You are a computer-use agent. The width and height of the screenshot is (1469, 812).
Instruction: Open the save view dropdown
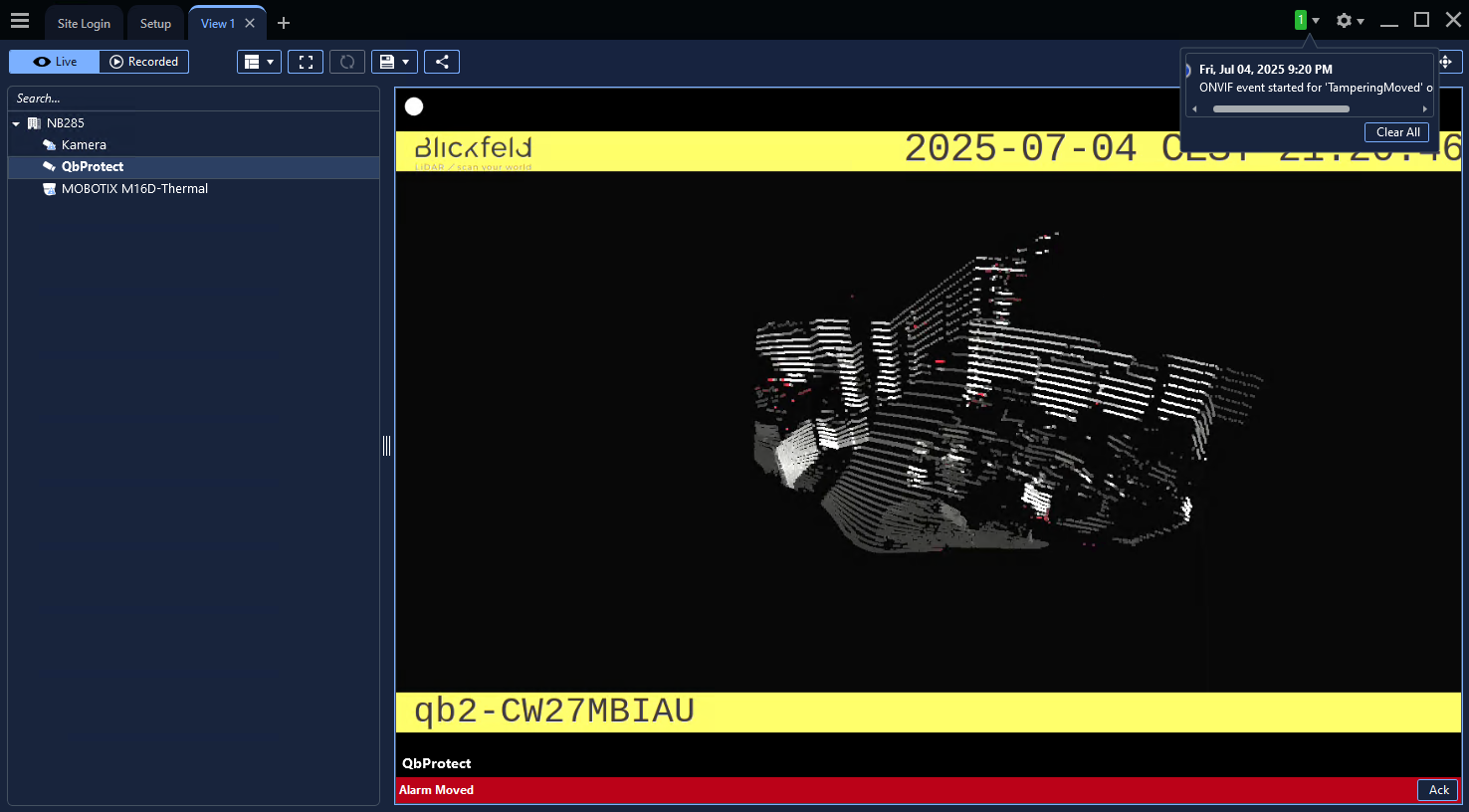coord(394,62)
